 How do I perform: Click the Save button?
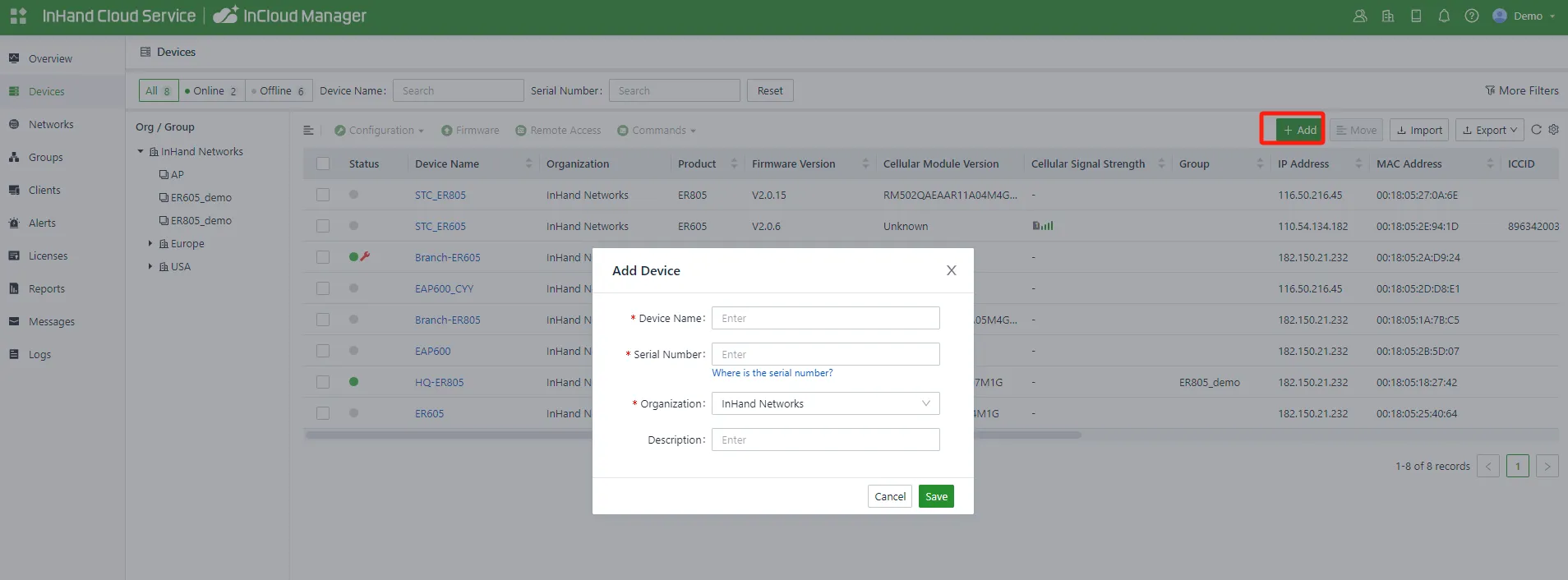(x=936, y=496)
